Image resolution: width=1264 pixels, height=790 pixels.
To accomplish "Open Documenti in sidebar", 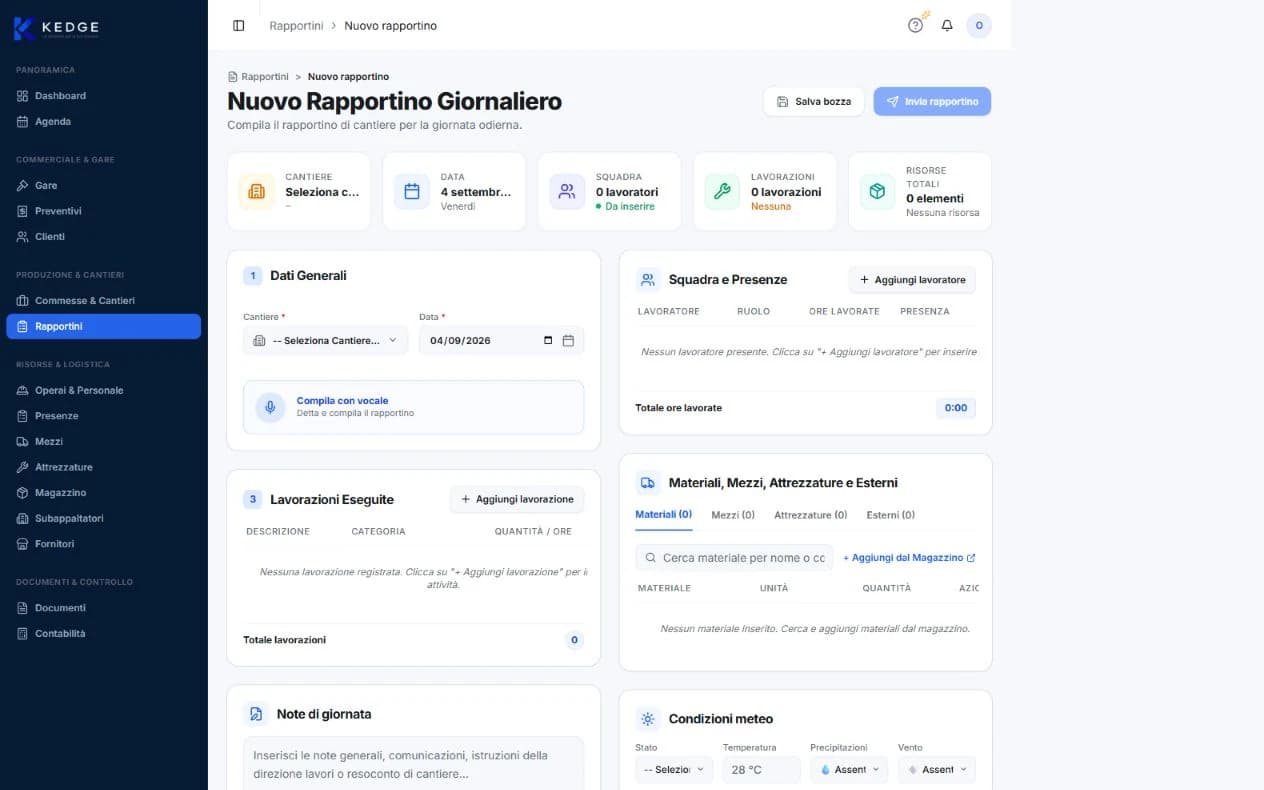I will (103, 608).
